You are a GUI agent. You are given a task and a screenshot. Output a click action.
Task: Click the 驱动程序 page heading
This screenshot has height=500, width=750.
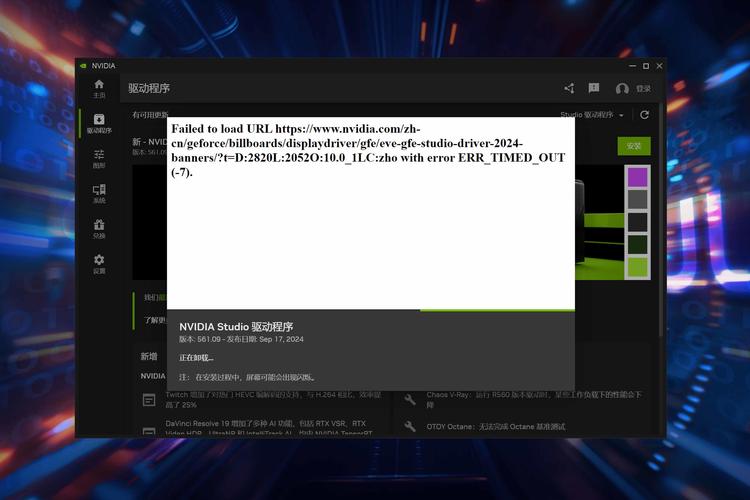[x=149, y=89]
